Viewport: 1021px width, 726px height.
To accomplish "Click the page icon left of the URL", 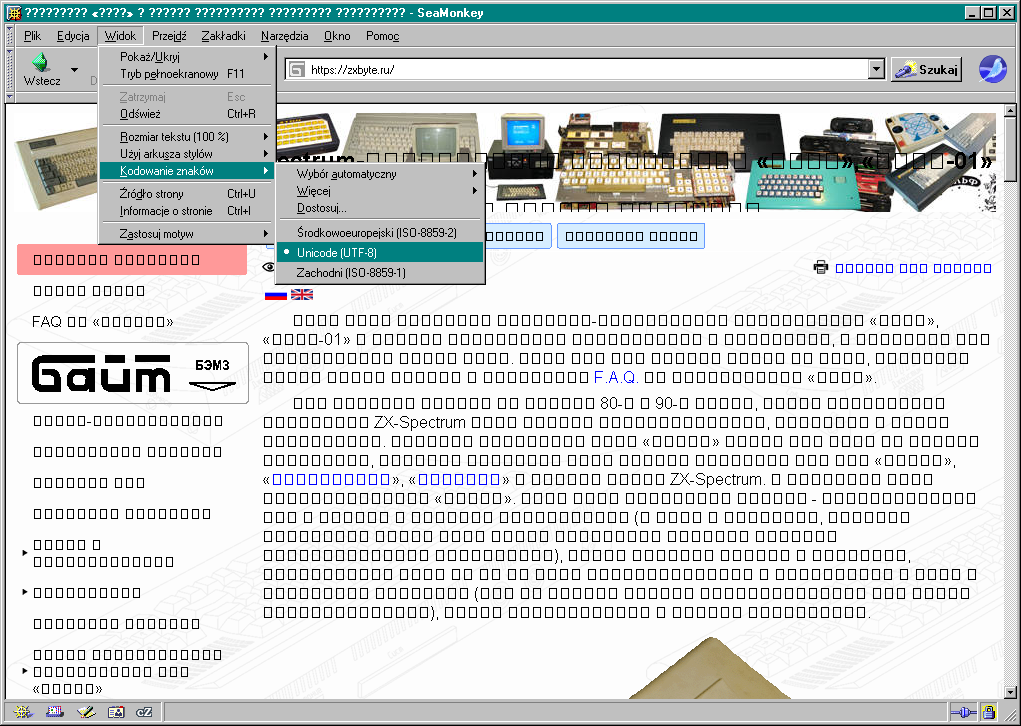I will pos(297,70).
